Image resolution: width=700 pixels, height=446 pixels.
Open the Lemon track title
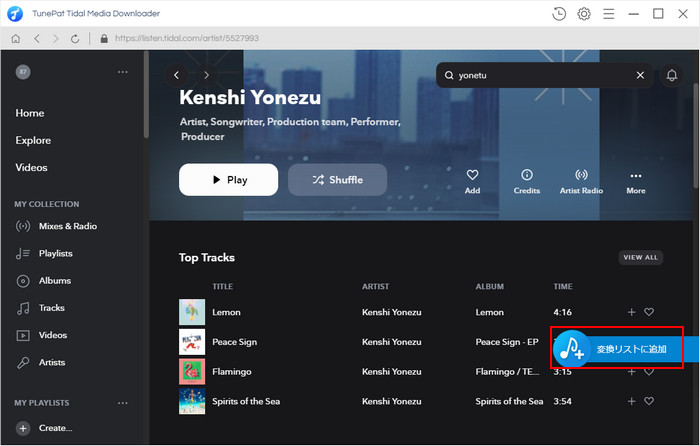pyautogui.click(x=226, y=312)
